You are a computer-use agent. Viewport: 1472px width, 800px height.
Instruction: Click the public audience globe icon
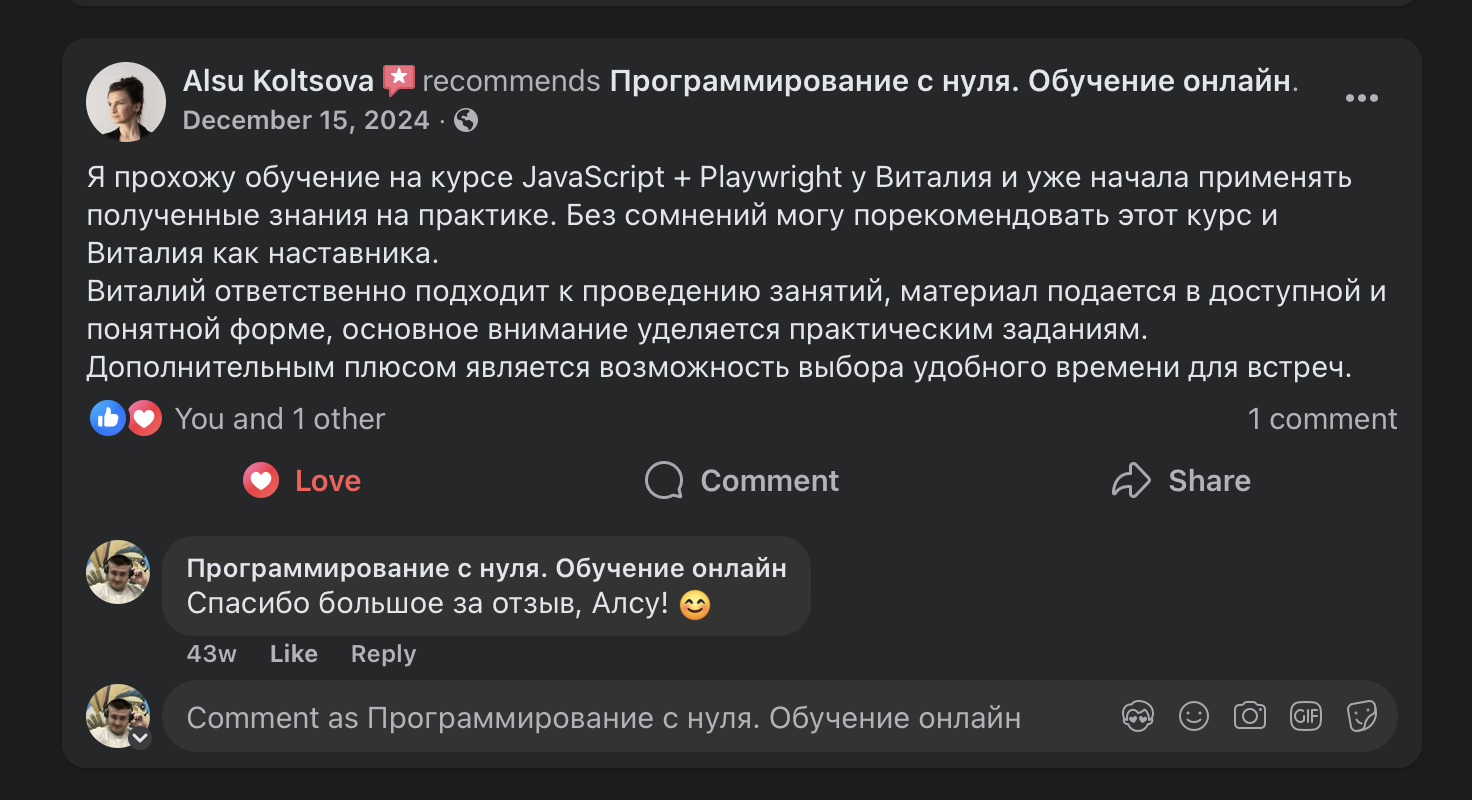(x=463, y=120)
